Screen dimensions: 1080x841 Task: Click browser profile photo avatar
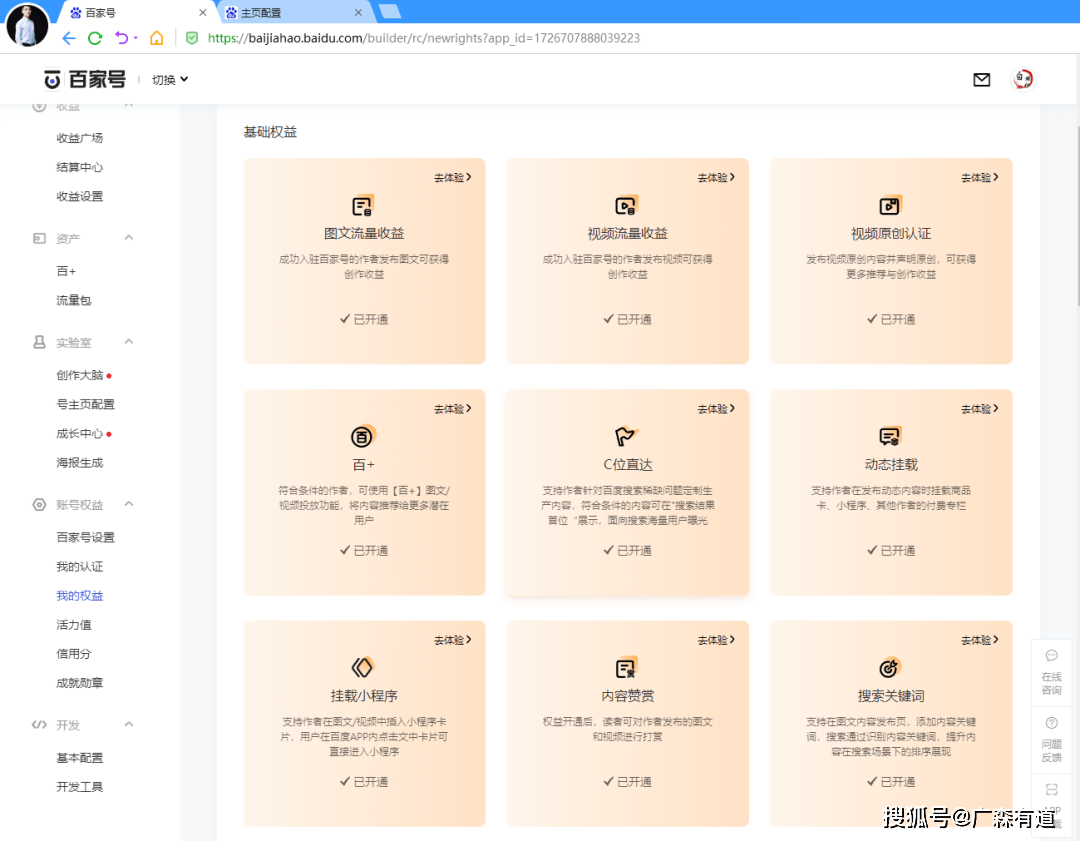click(27, 25)
